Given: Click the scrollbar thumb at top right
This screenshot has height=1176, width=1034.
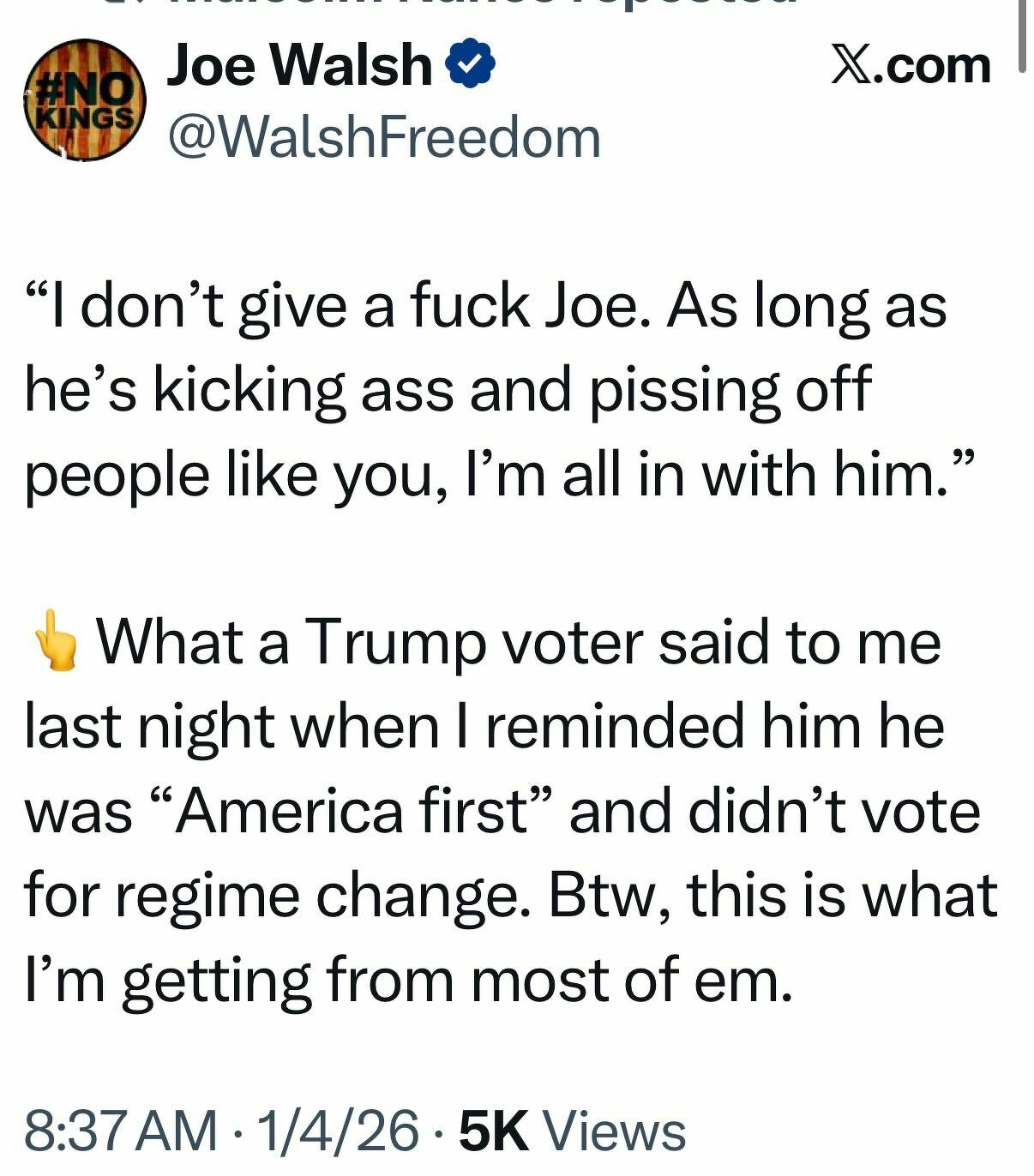Looking at the screenshot, I should tap(1022, 34).
